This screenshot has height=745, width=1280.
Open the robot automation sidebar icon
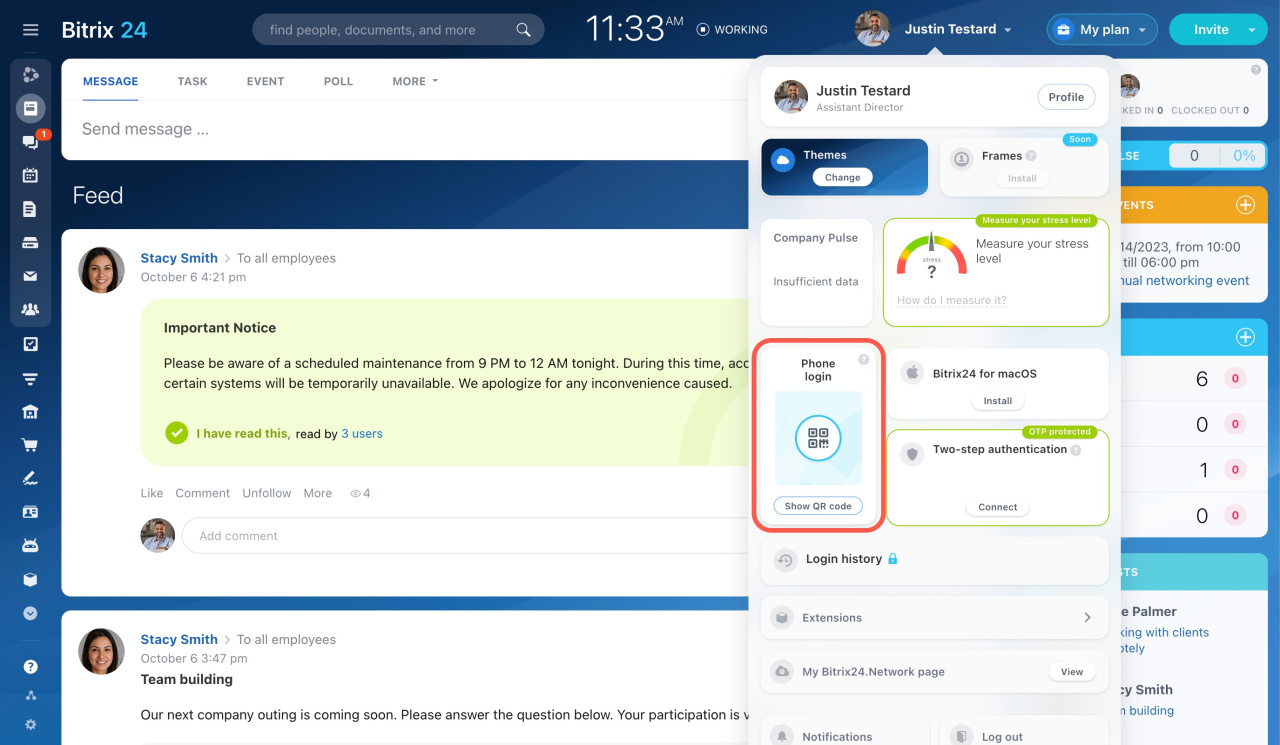click(x=30, y=546)
